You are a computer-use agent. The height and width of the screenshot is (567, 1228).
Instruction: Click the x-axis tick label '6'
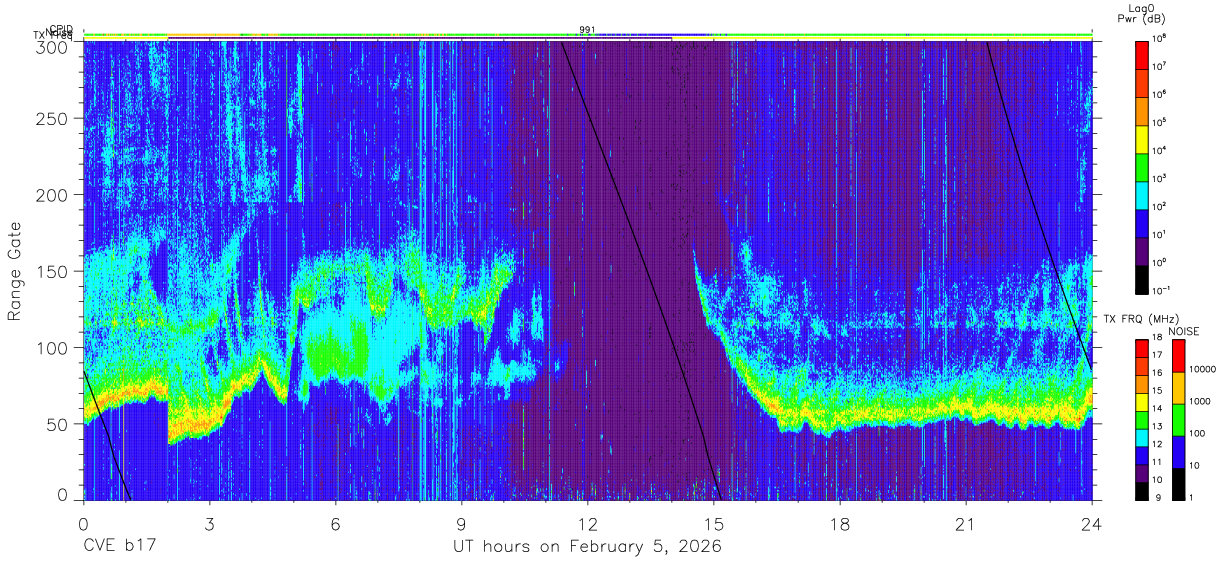[x=335, y=524]
